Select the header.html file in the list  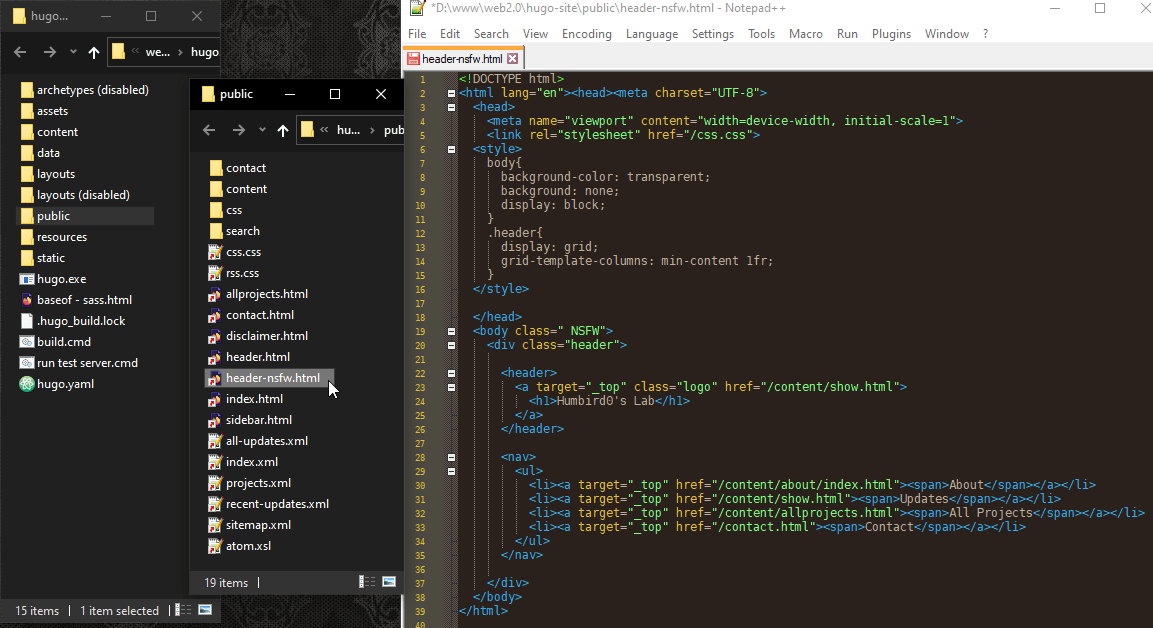click(x=258, y=357)
